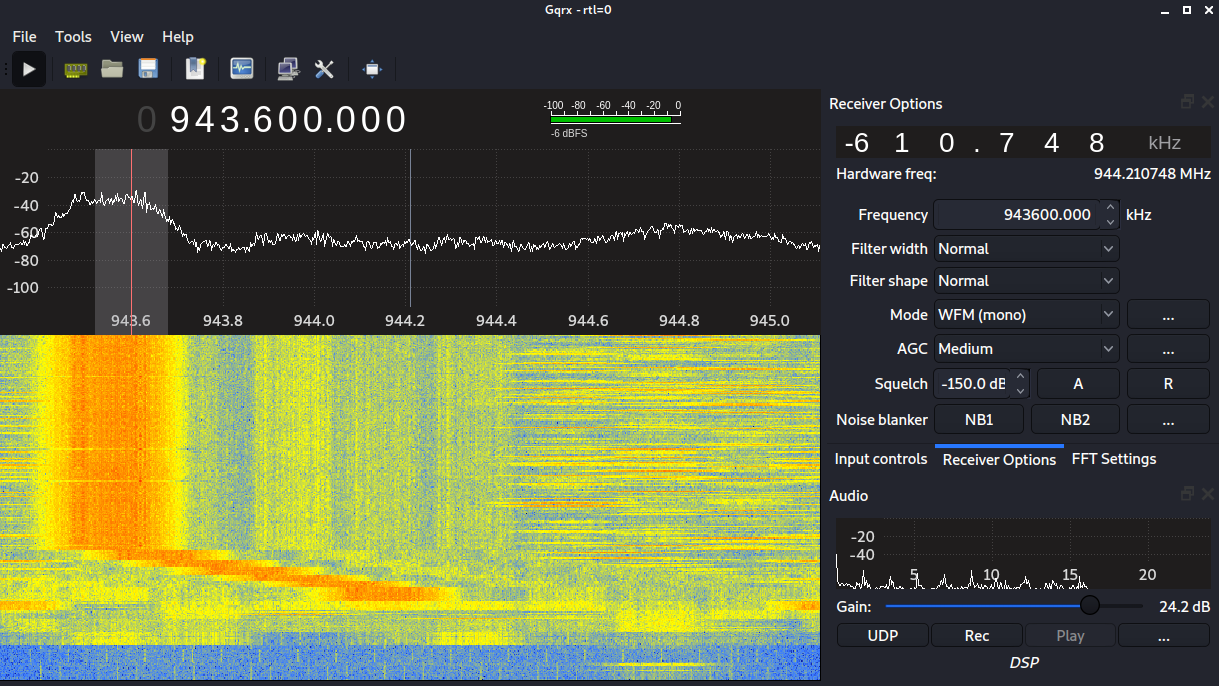Open the I/Q recording monitor icon
Image resolution: width=1219 pixels, height=686 pixels.
coord(241,69)
